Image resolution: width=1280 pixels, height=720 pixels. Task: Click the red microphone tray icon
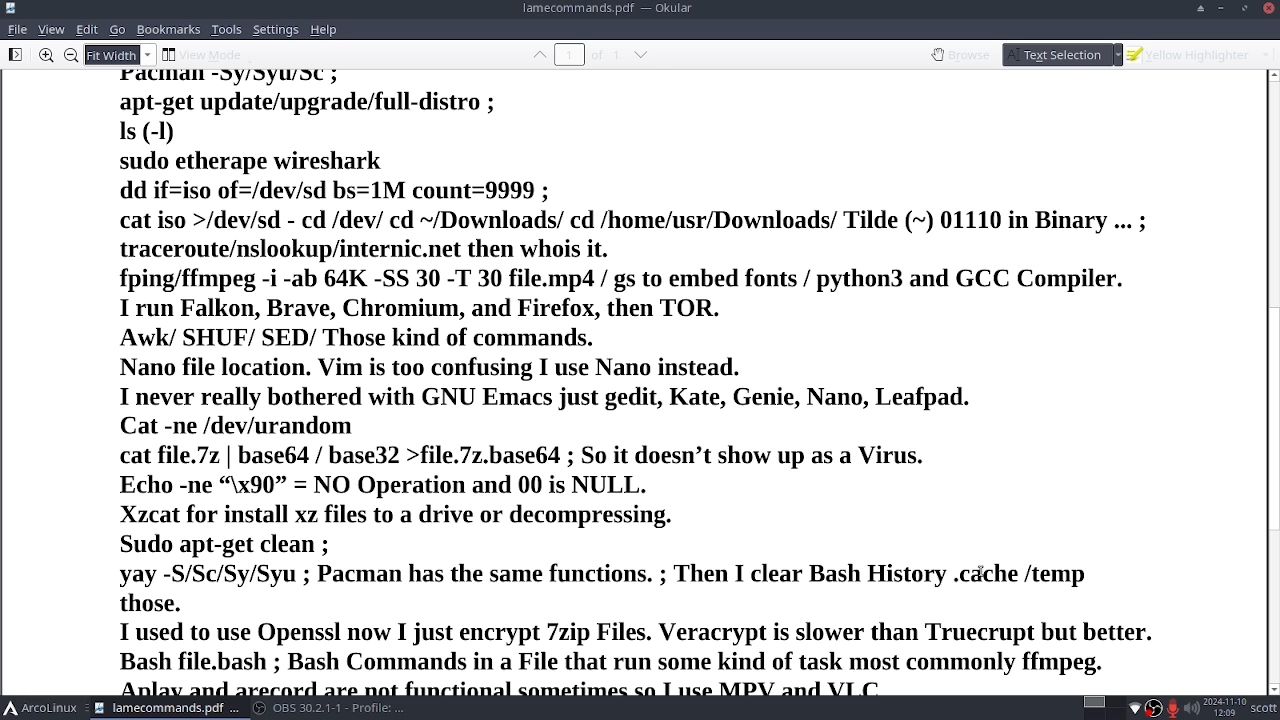(1173, 708)
